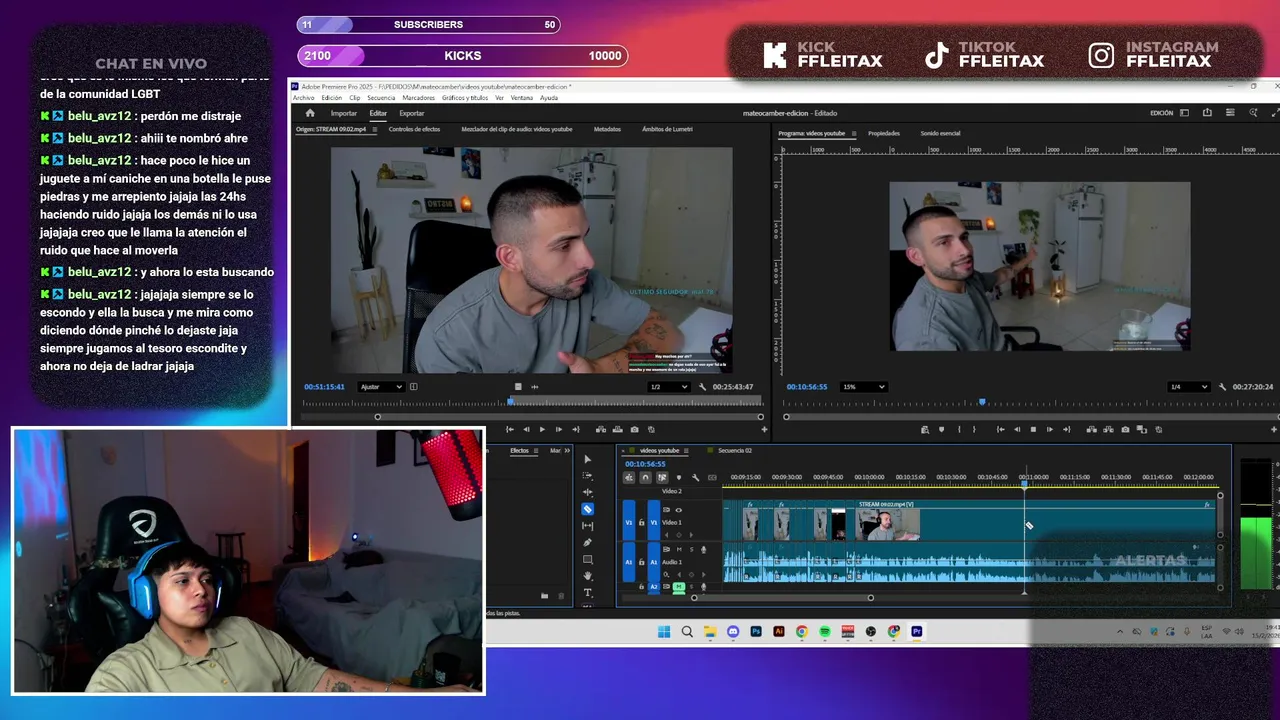The image size is (1280, 720).
Task: Select the highlighted Razor tool
Action: click(588, 509)
